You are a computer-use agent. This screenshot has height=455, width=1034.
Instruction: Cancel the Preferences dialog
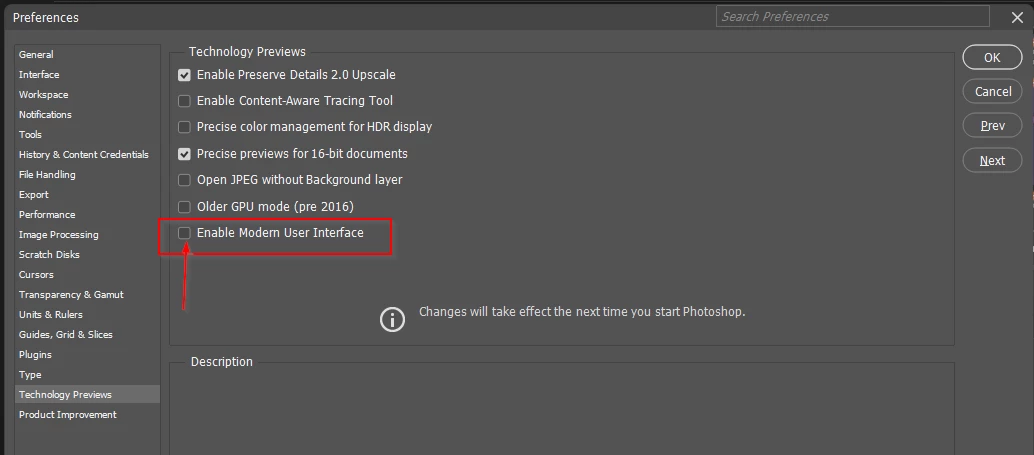pos(992,92)
